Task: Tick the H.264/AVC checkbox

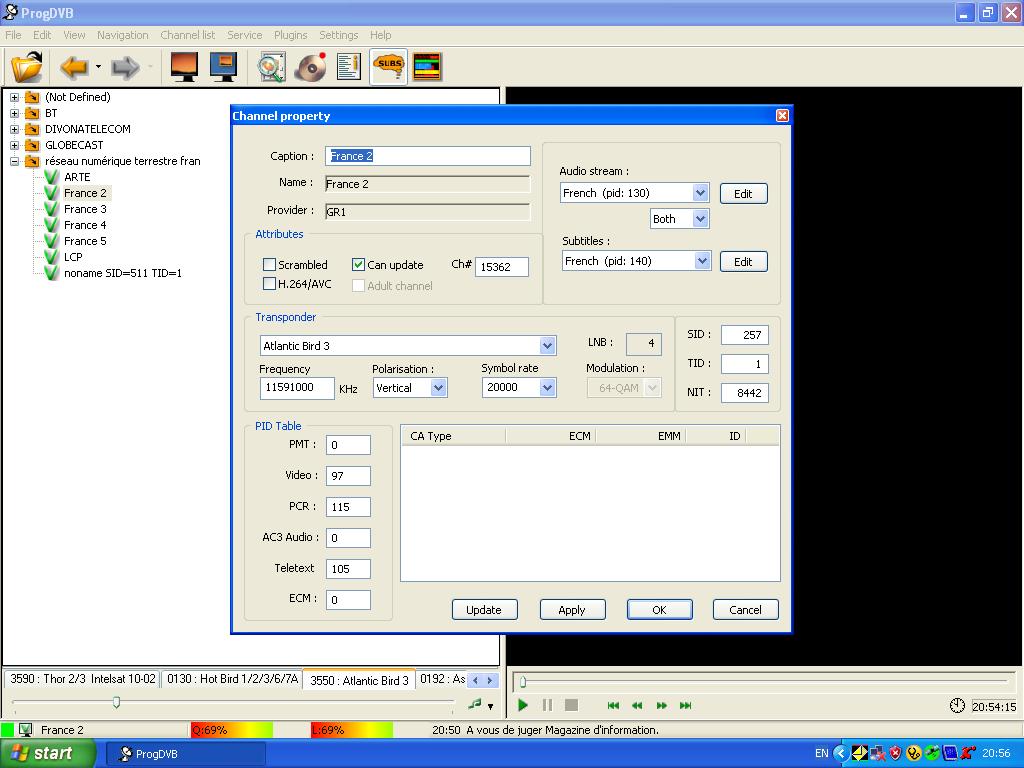Action: pyautogui.click(x=269, y=283)
